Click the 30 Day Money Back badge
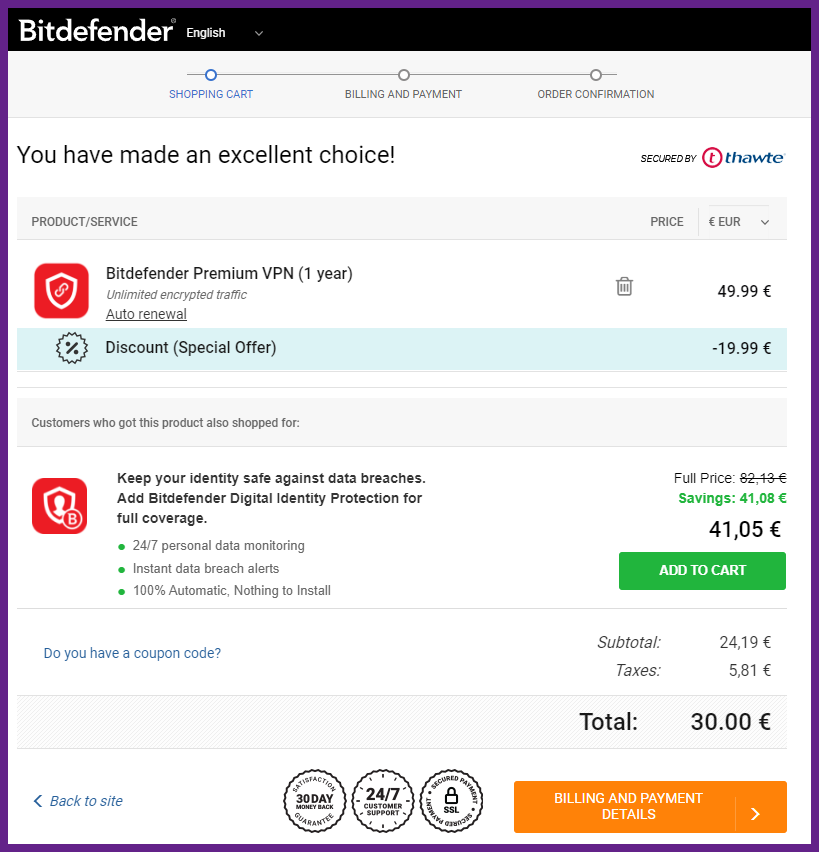Image resolution: width=819 pixels, height=852 pixels. (314, 800)
